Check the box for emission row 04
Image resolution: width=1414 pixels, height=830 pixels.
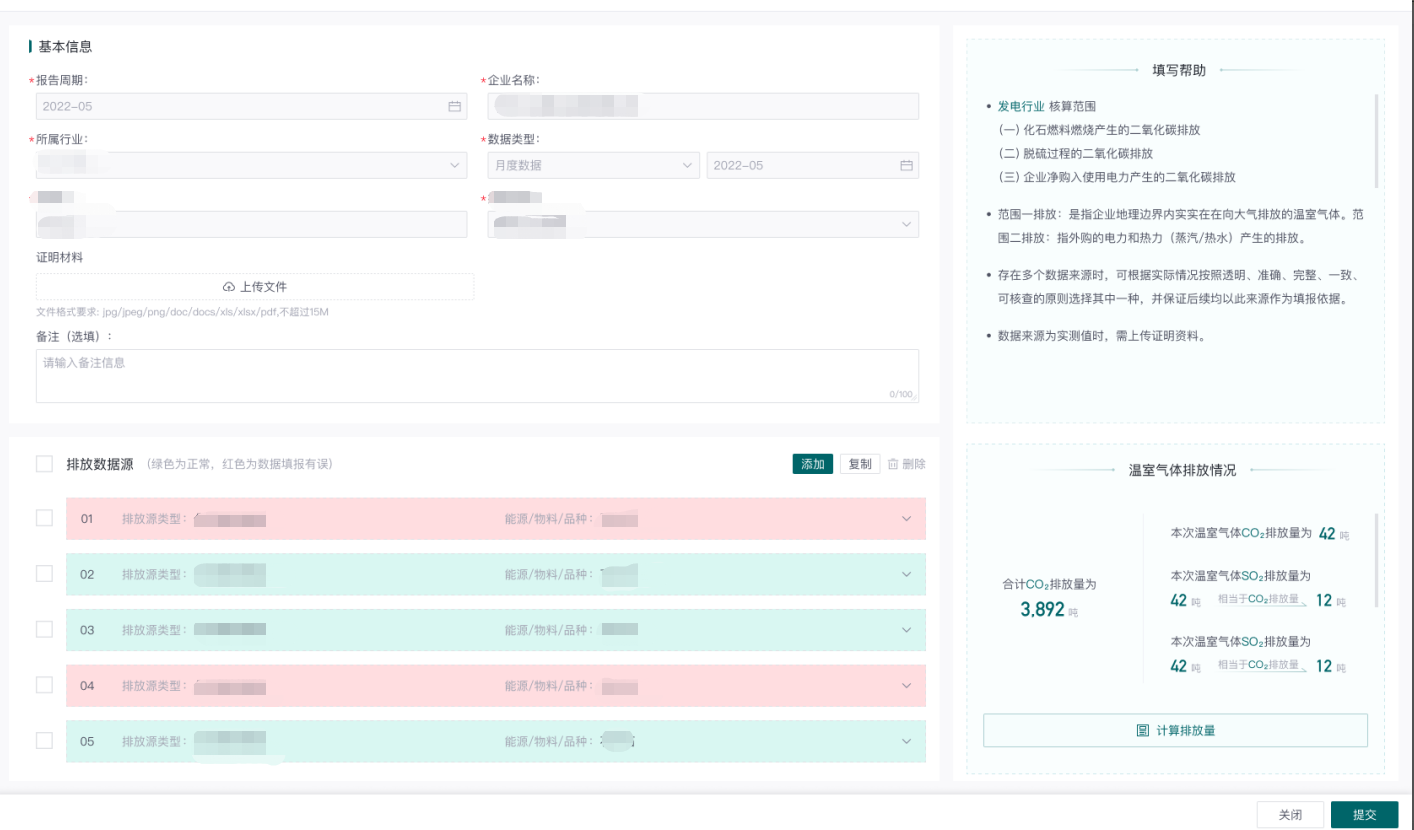(44, 684)
